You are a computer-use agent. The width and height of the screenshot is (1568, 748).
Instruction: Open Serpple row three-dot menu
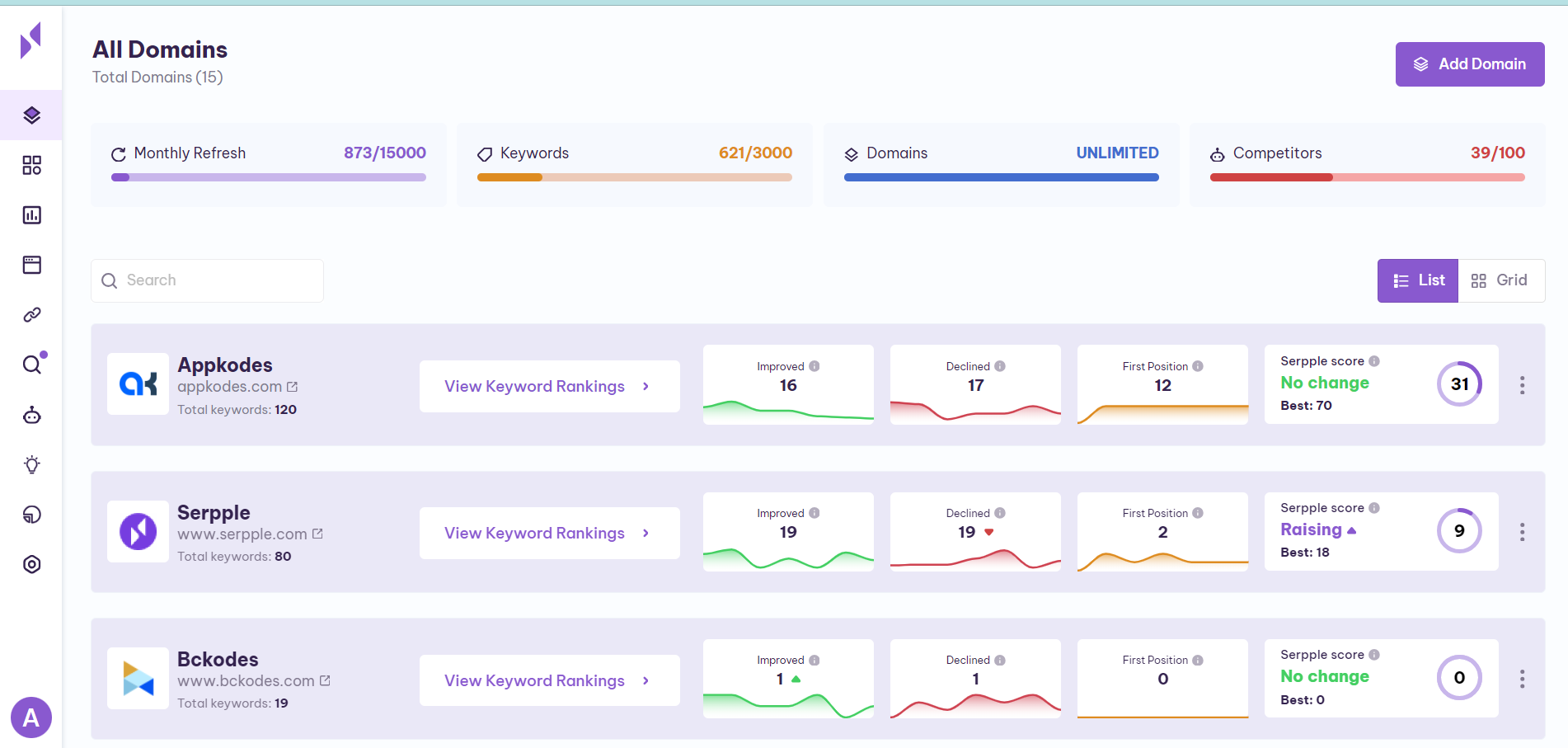pyautogui.click(x=1522, y=532)
